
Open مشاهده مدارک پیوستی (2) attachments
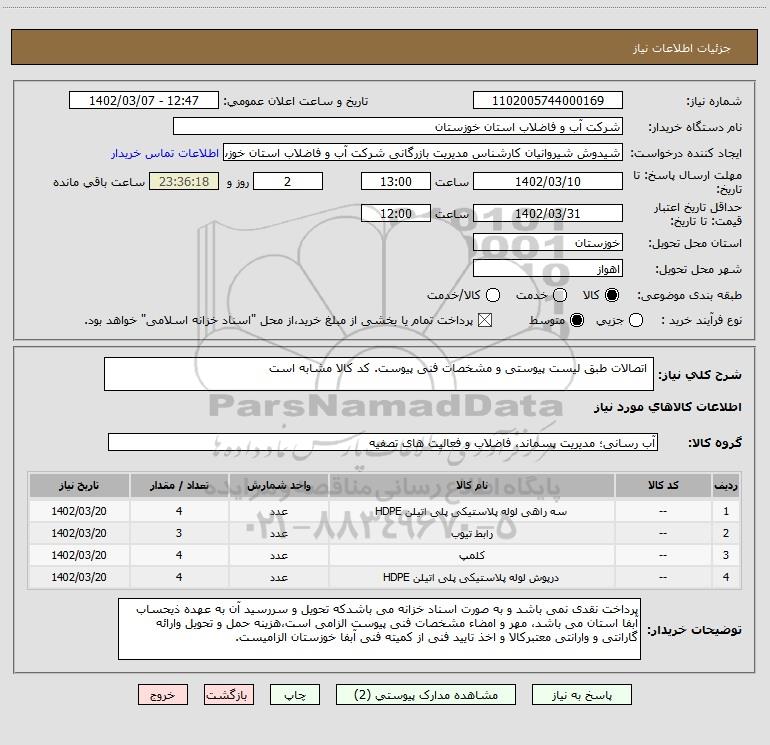pos(426,695)
